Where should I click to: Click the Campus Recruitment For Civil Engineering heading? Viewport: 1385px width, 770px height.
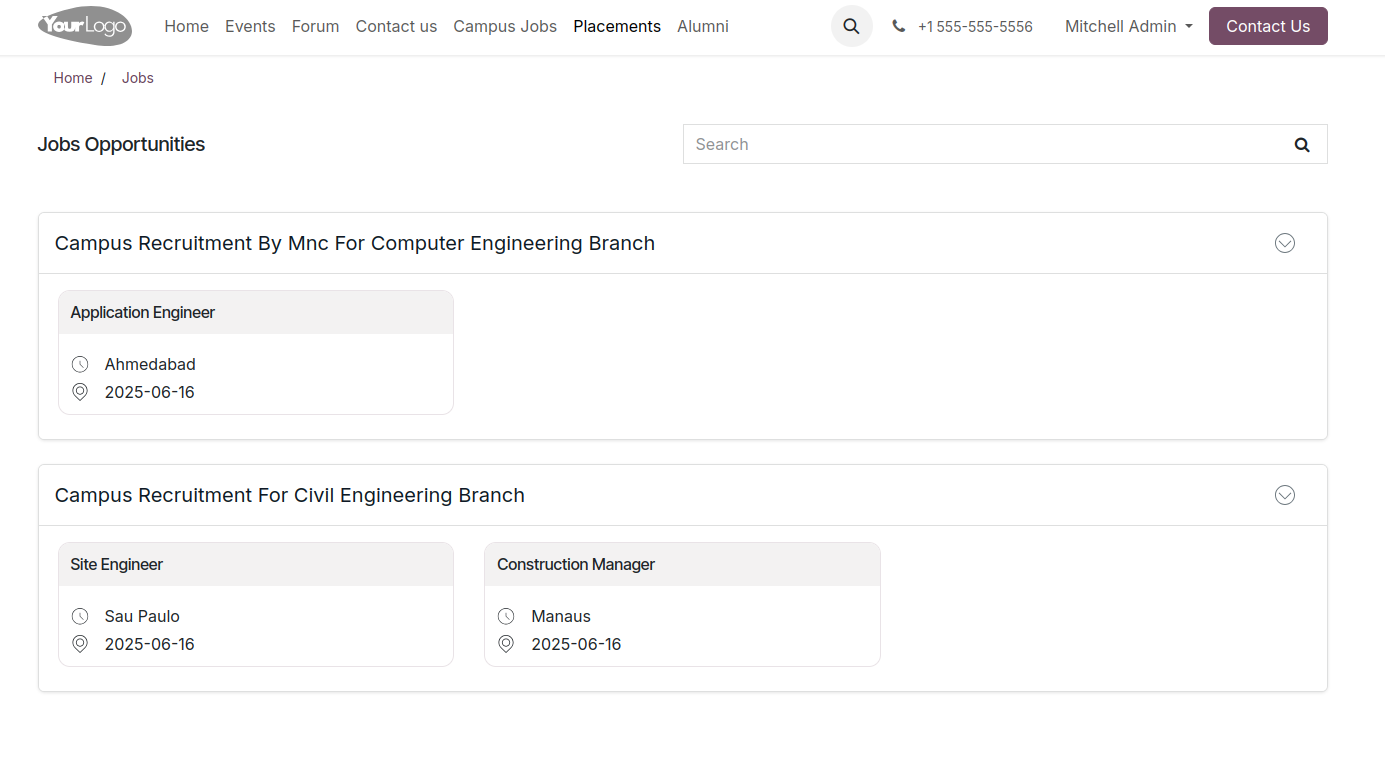290,495
